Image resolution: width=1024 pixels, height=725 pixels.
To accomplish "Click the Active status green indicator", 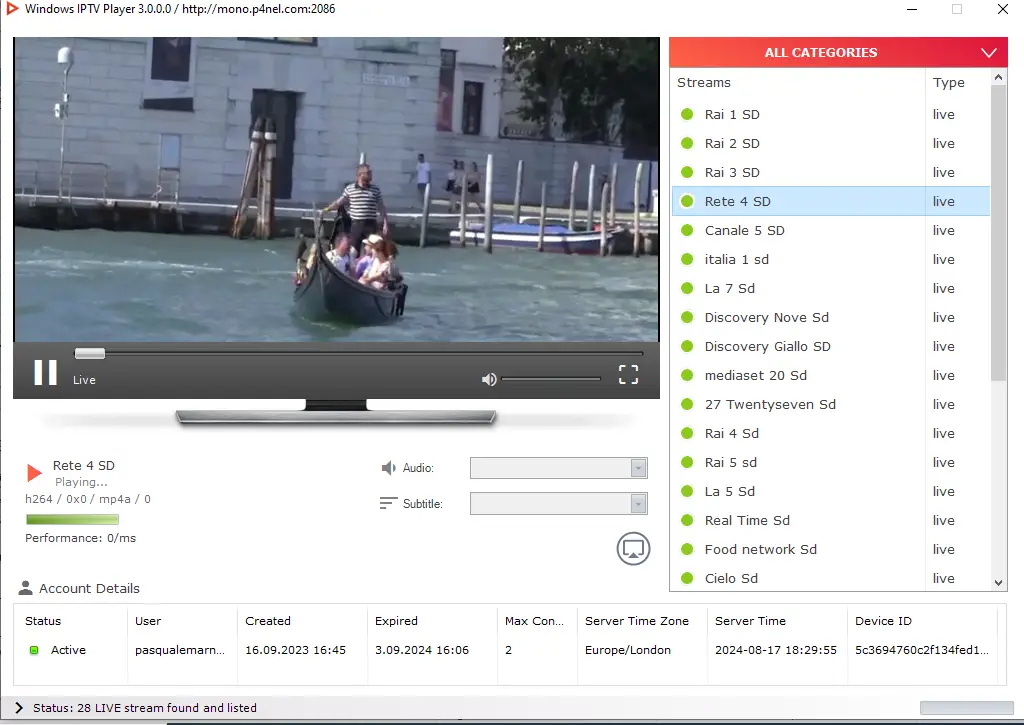I will [34, 650].
